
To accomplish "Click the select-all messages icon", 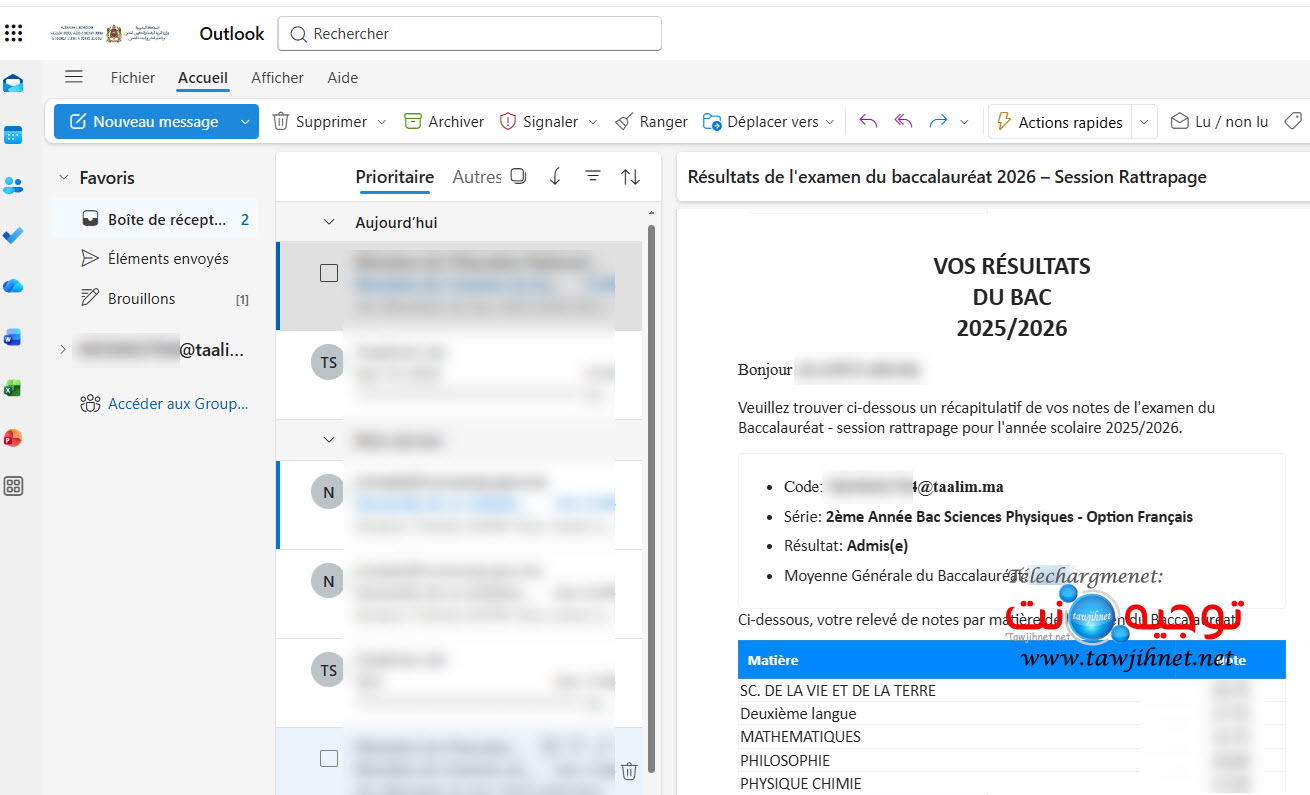I will (x=518, y=176).
